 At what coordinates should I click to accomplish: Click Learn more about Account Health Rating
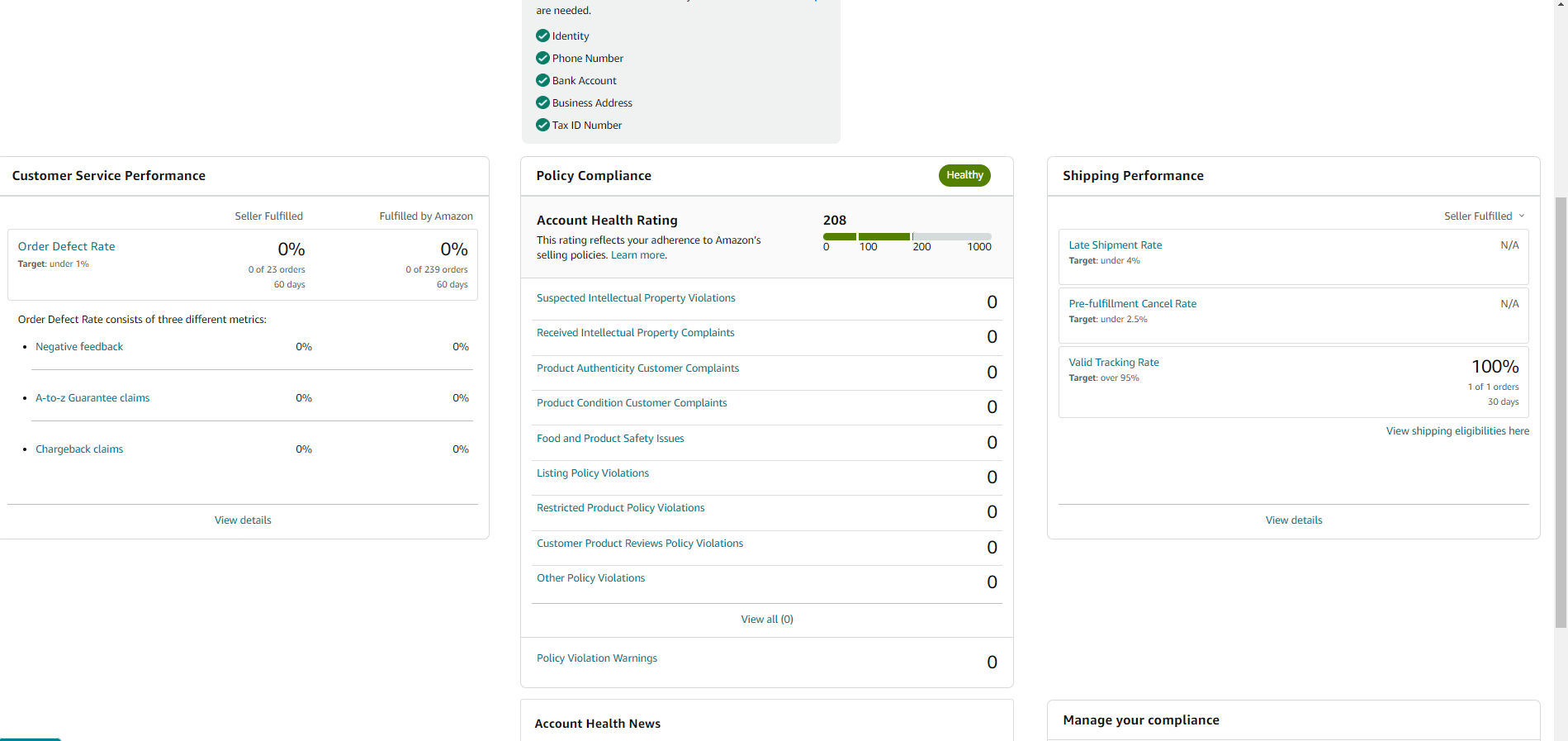[x=637, y=255]
